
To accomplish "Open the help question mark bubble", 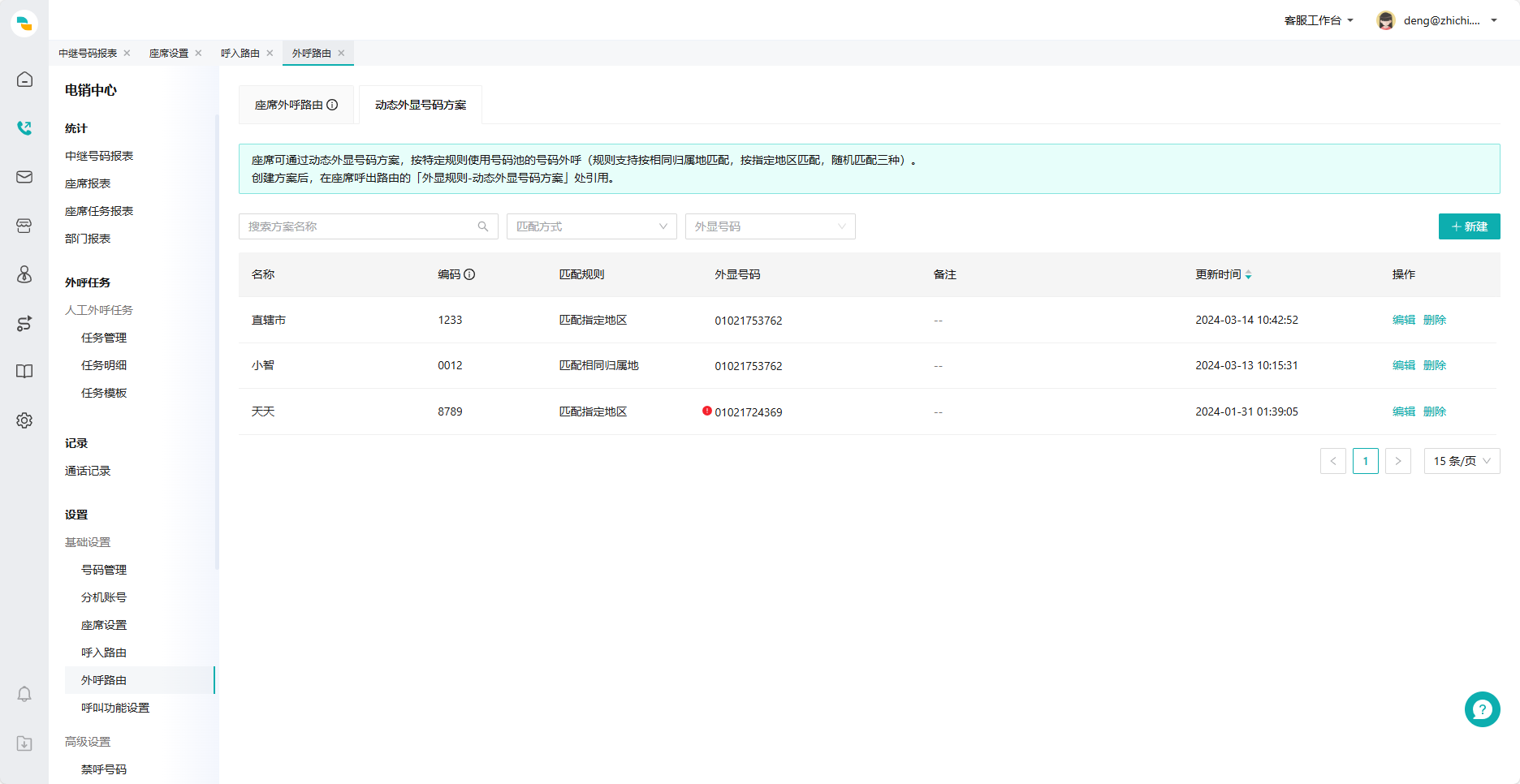I will pyautogui.click(x=1482, y=709).
